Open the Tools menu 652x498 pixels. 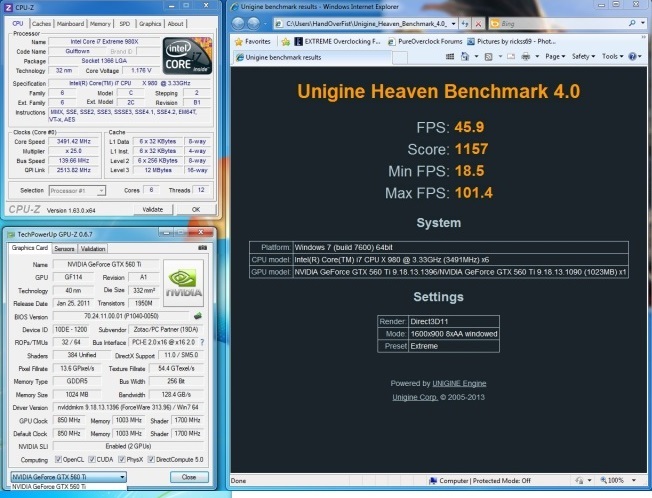coord(612,57)
